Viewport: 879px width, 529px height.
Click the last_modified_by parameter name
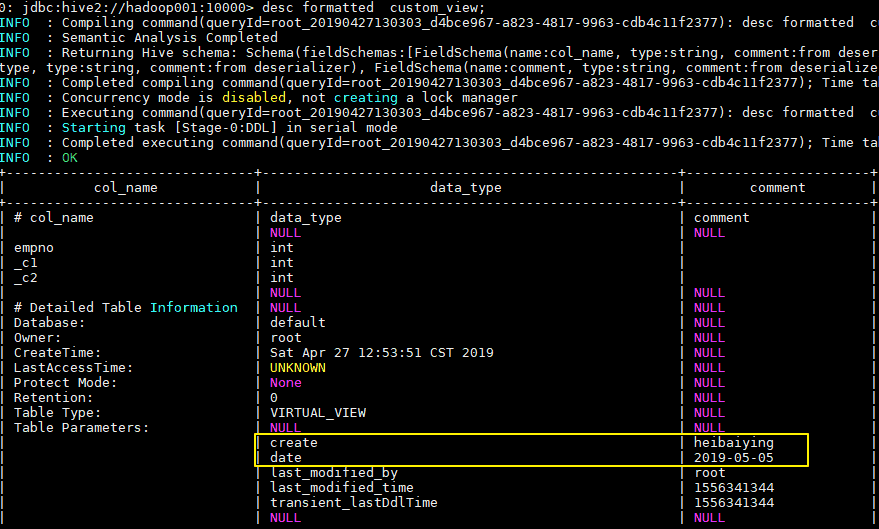(x=334, y=472)
